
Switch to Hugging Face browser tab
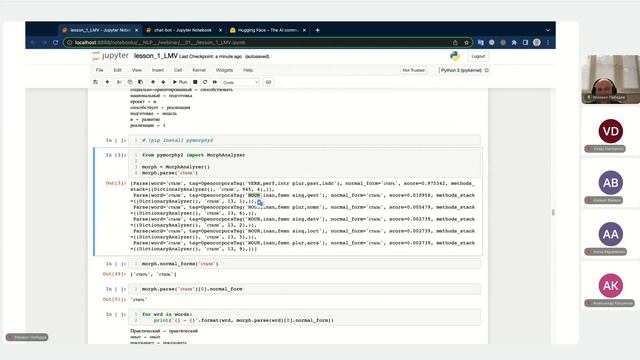268,30
